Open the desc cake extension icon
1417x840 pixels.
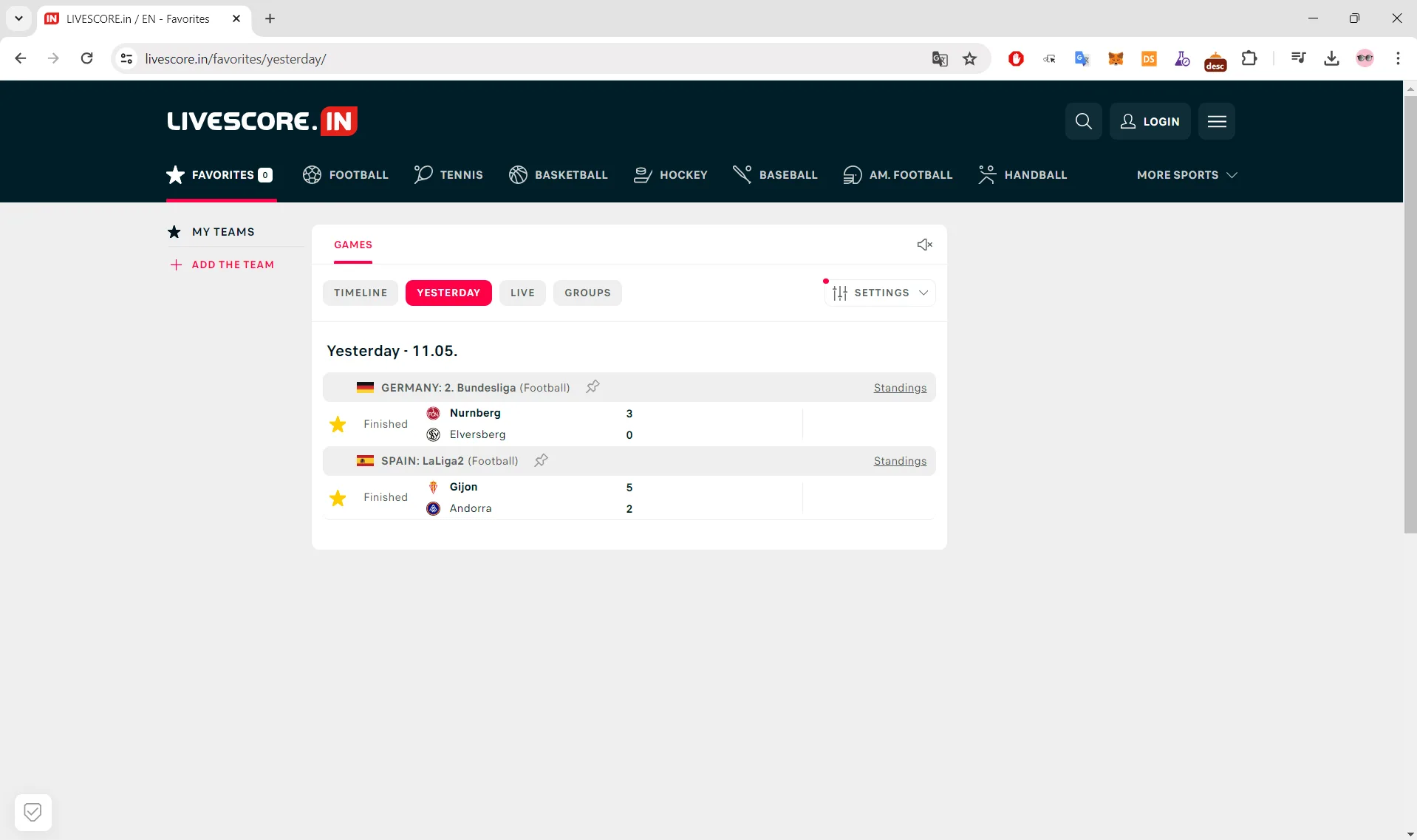point(1215,61)
